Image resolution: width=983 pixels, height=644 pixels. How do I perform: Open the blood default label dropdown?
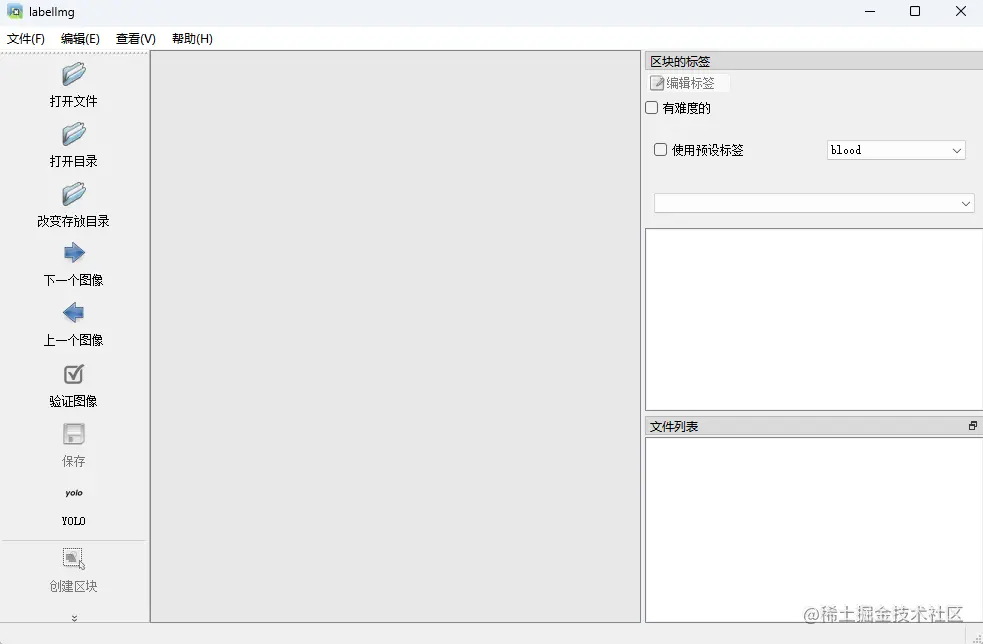click(896, 150)
